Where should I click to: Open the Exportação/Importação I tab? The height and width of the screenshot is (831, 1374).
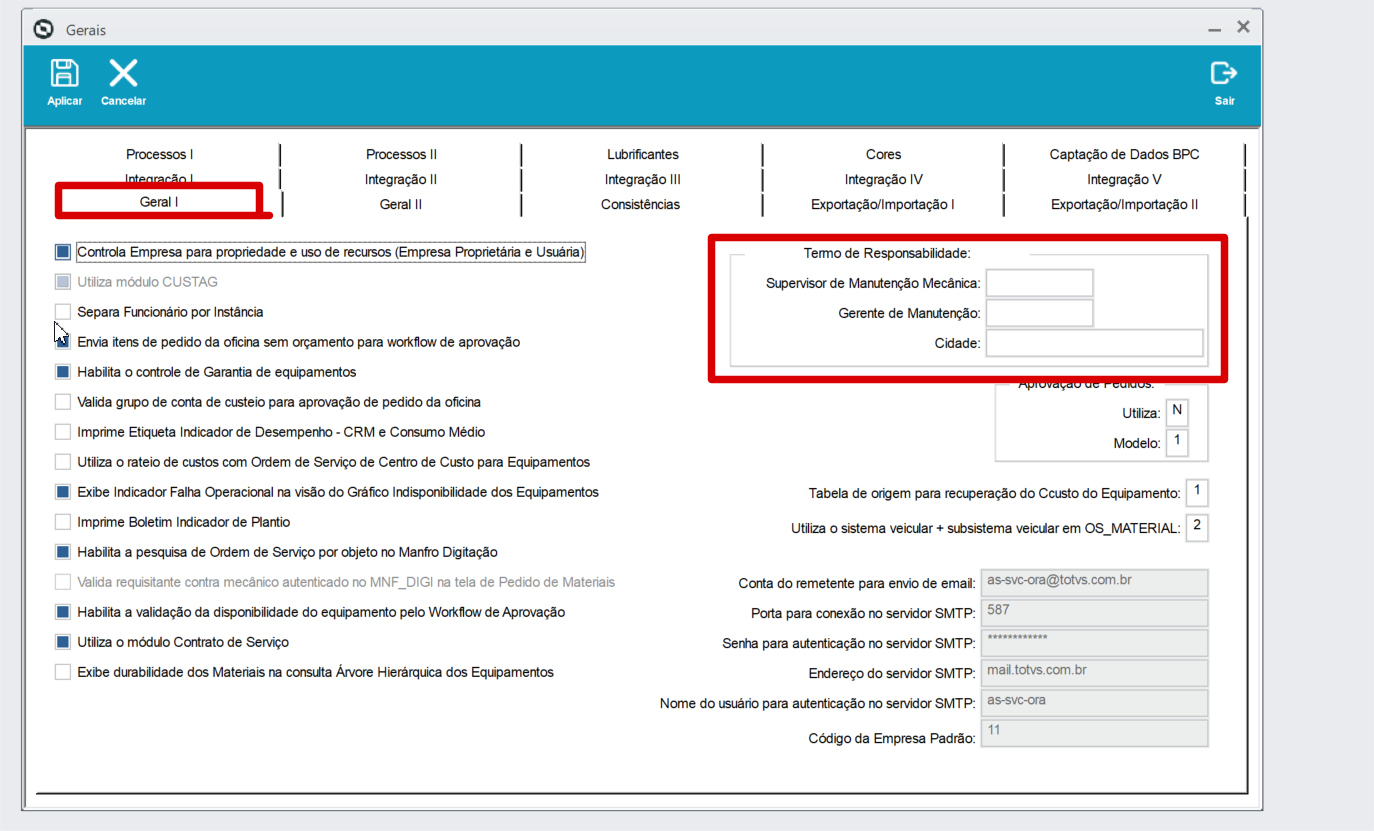coord(883,204)
